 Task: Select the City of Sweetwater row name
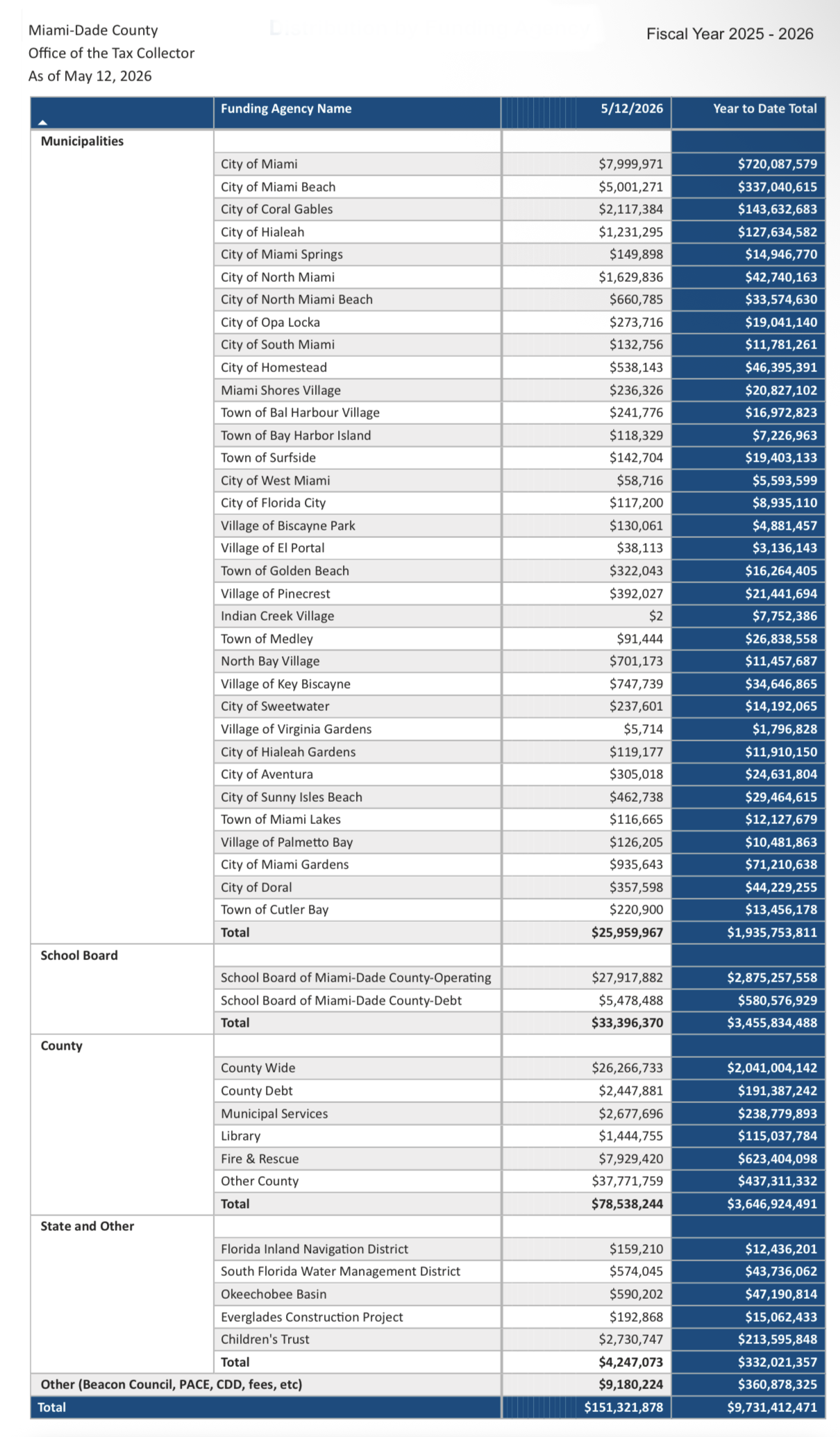click(x=275, y=706)
